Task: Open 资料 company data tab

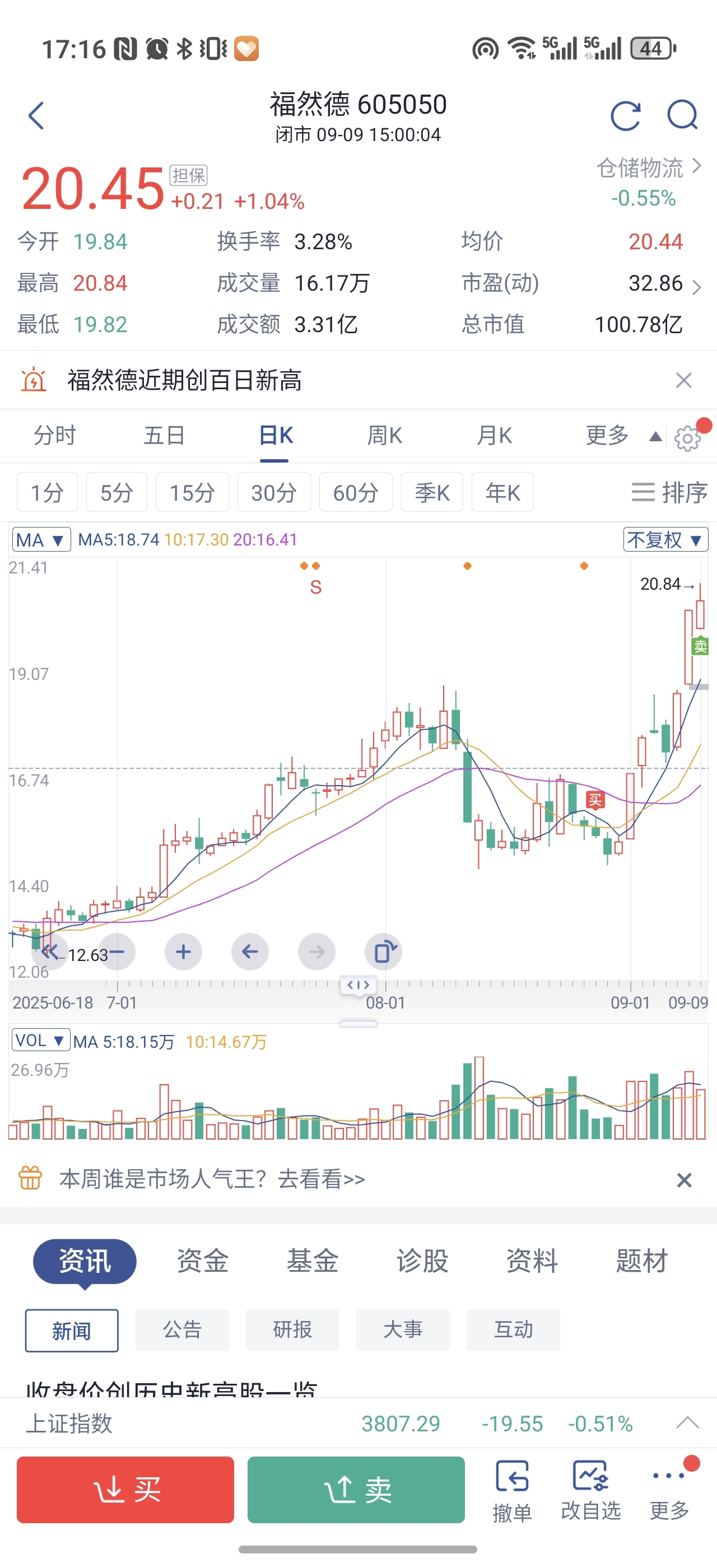Action: click(532, 1261)
